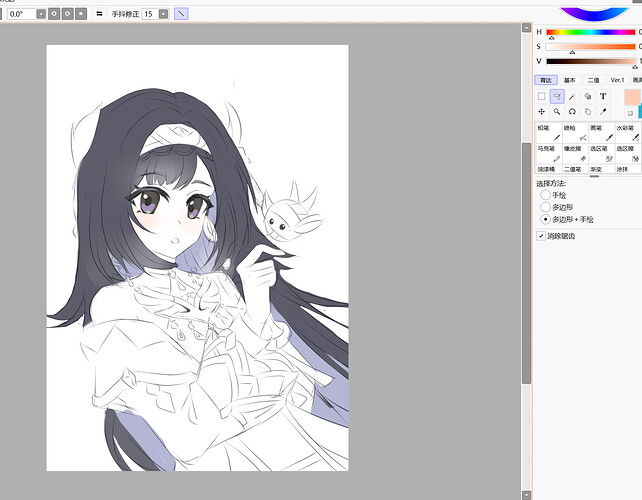The image size is (642, 500).
Task: Choose the 多边形 selection method
Action: pyautogui.click(x=545, y=206)
